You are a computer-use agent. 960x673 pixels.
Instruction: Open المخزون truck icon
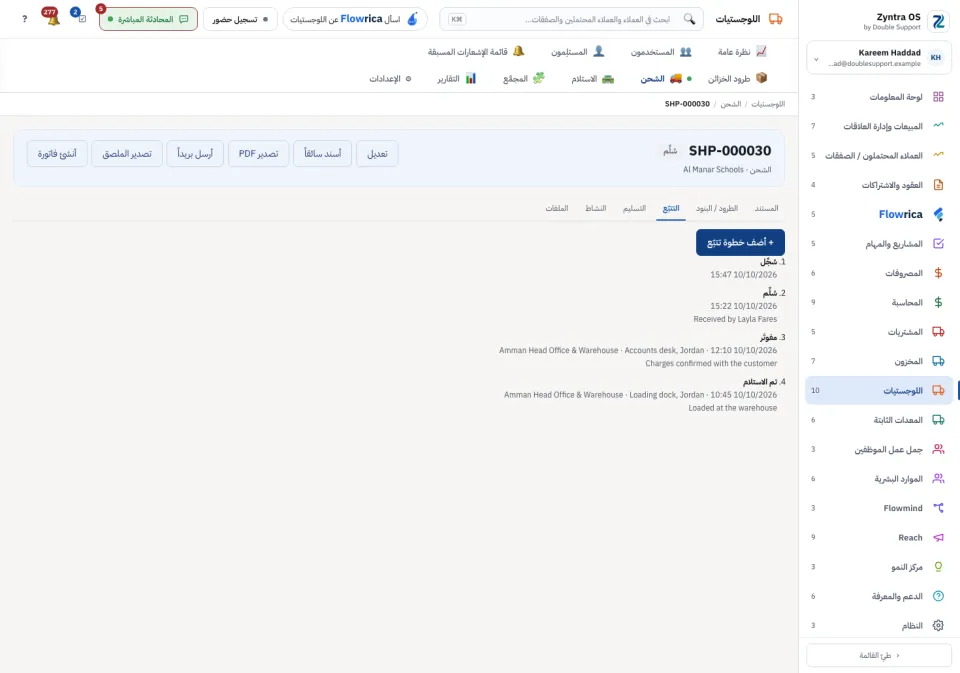938,361
